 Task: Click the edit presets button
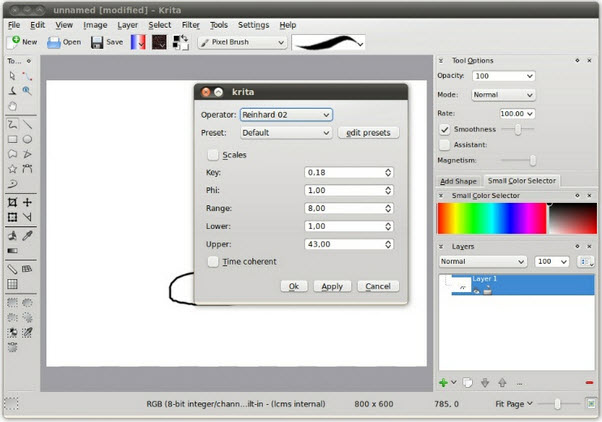tap(368, 132)
